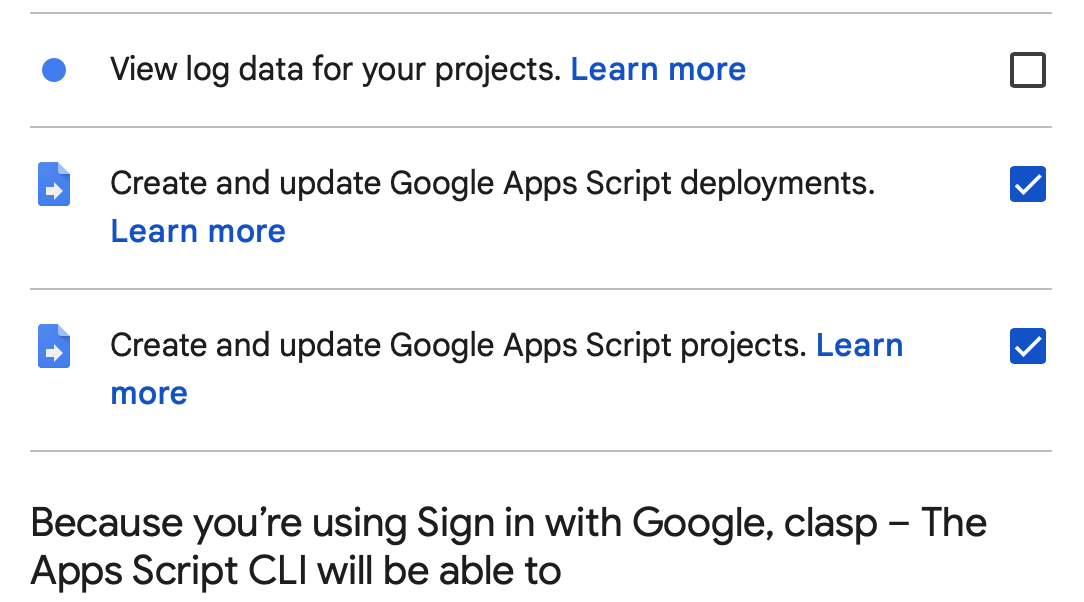The width and height of the screenshot is (1084, 602).
Task: Click the divider above the log data row
Action: (540, 13)
